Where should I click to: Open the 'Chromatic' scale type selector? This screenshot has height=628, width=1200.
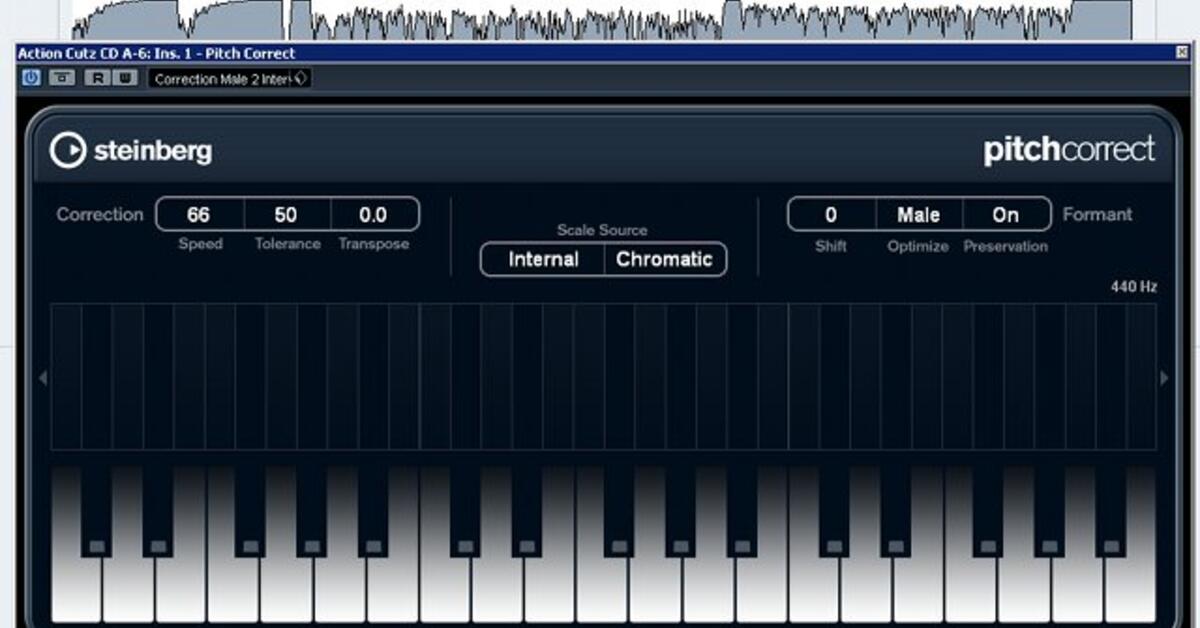coord(664,259)
